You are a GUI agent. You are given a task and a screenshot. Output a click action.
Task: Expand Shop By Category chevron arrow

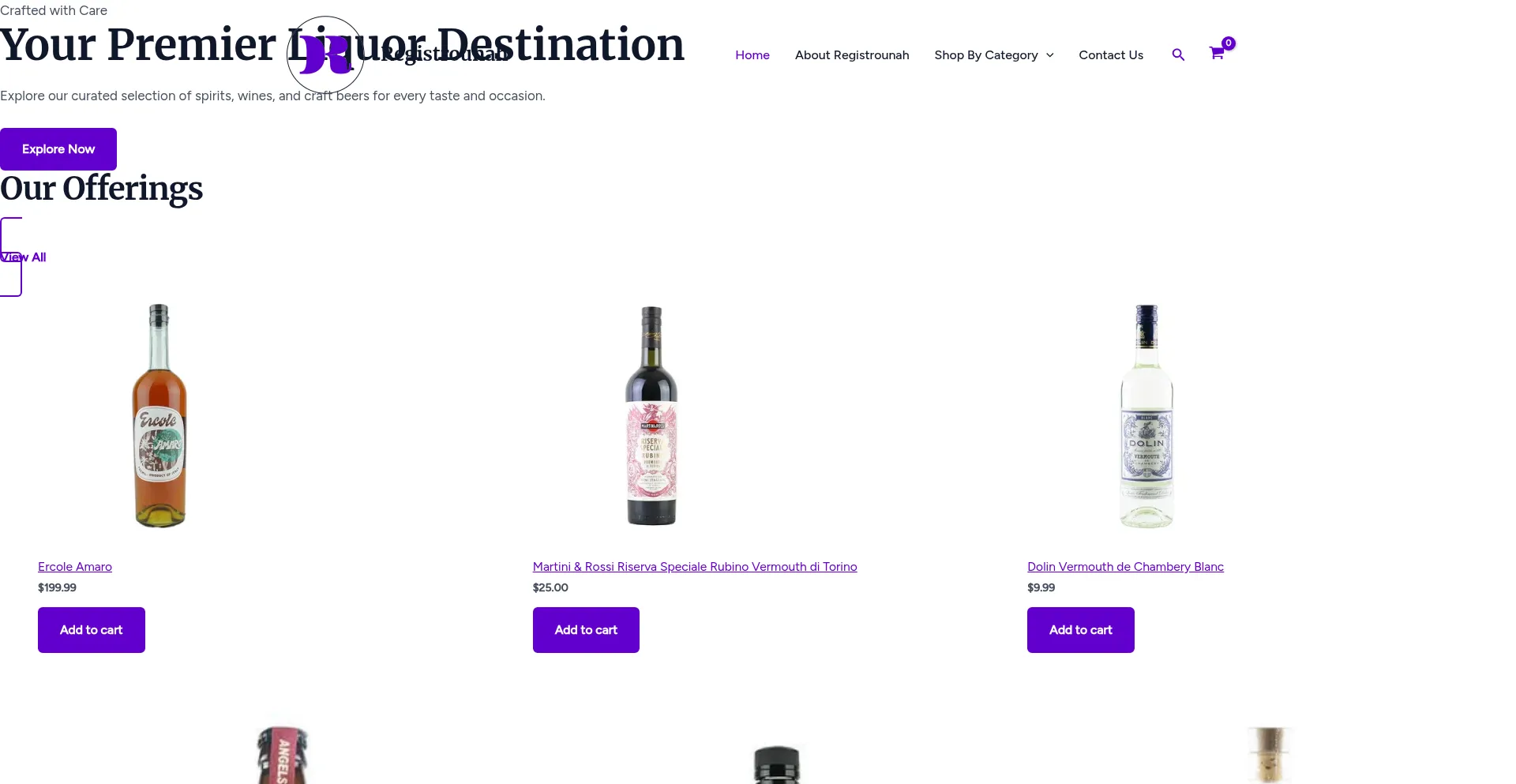pyautogui.click(x=1050, y=55)
